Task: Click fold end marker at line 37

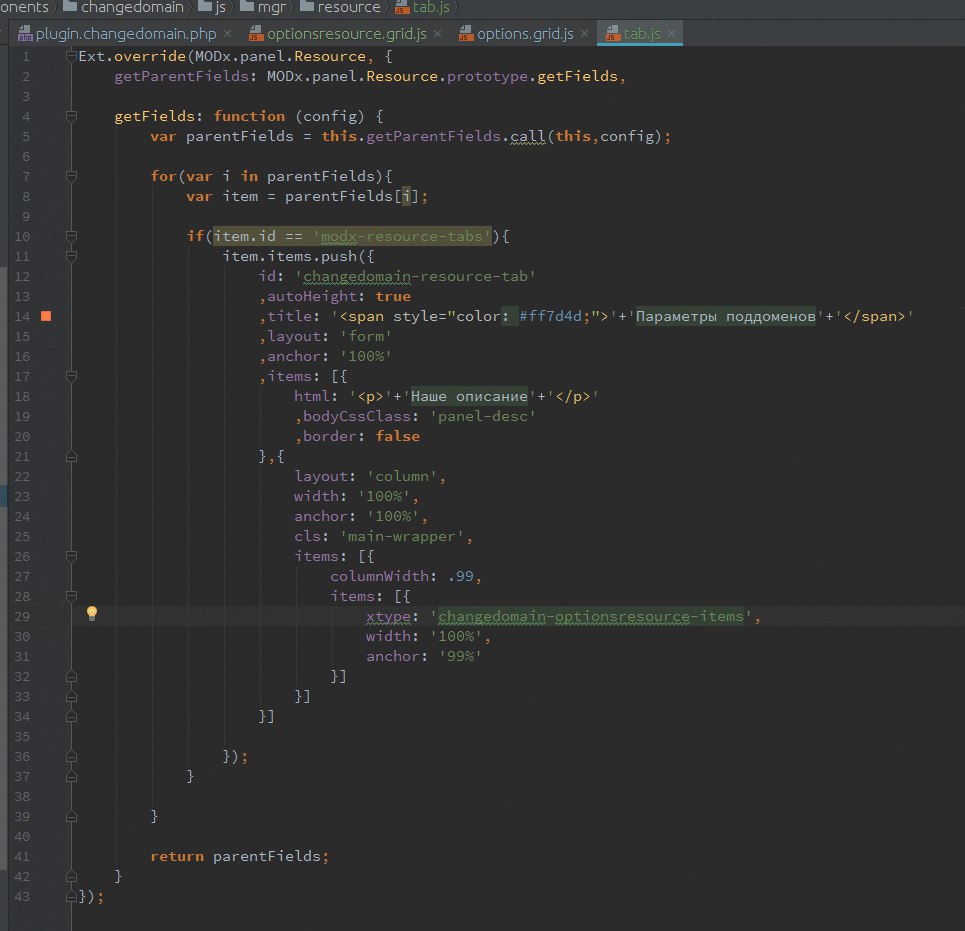Action: coord(71,777)
